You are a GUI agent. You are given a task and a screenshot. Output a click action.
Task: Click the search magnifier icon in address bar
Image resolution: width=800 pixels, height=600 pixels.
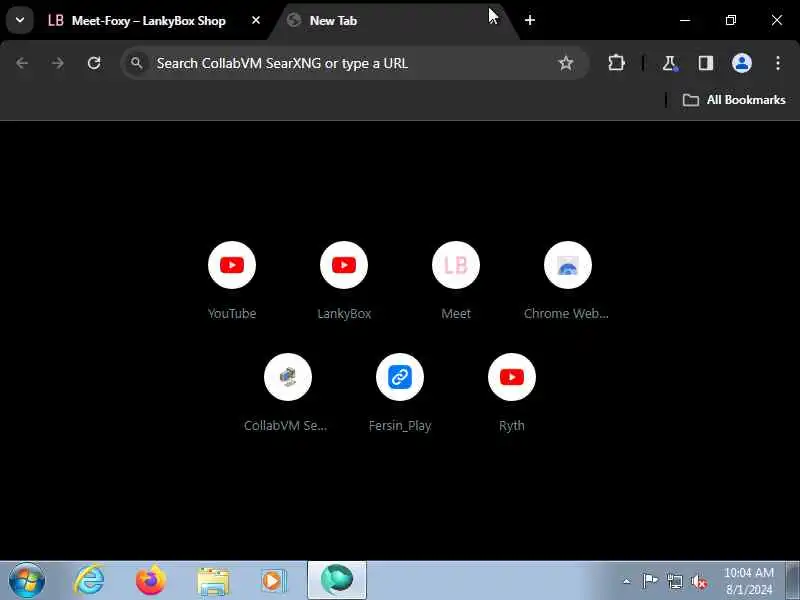point(136,63)
